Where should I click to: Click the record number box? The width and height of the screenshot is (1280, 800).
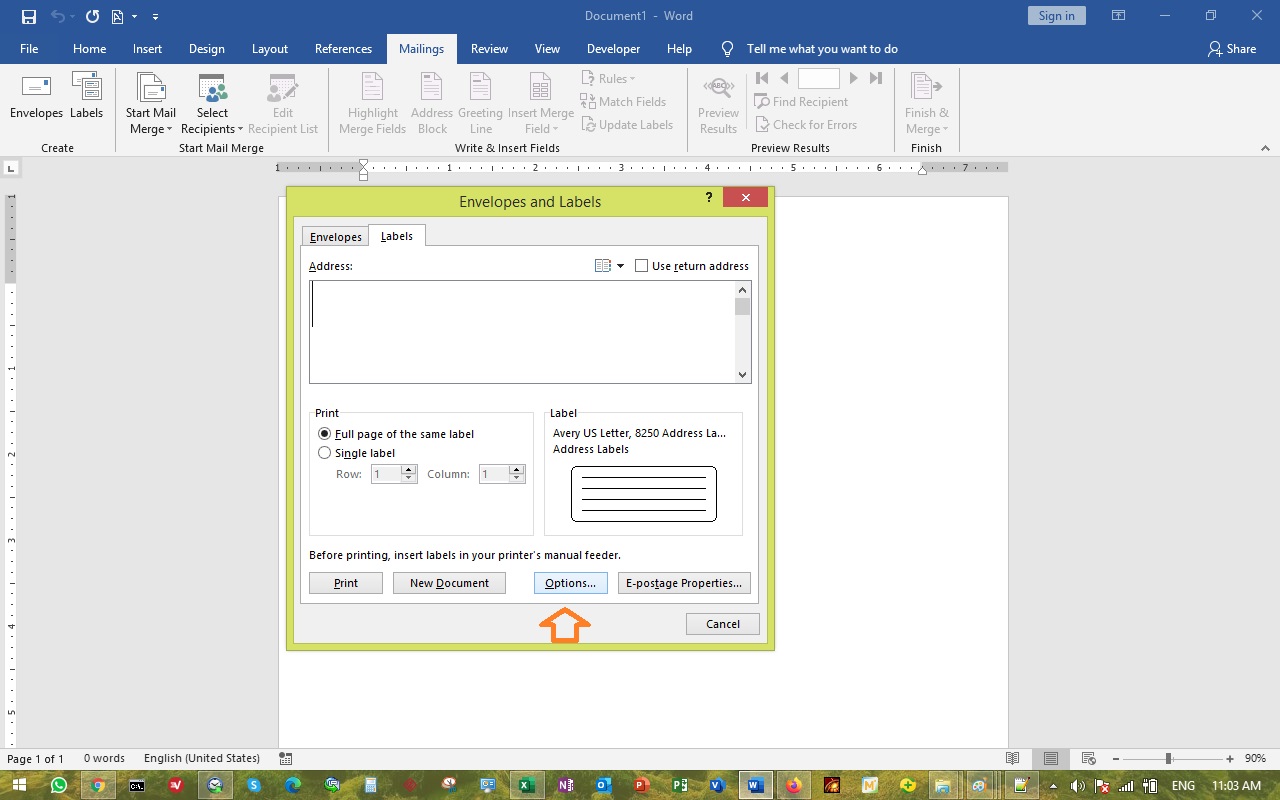pyautogui.click(x=819, y=78)
